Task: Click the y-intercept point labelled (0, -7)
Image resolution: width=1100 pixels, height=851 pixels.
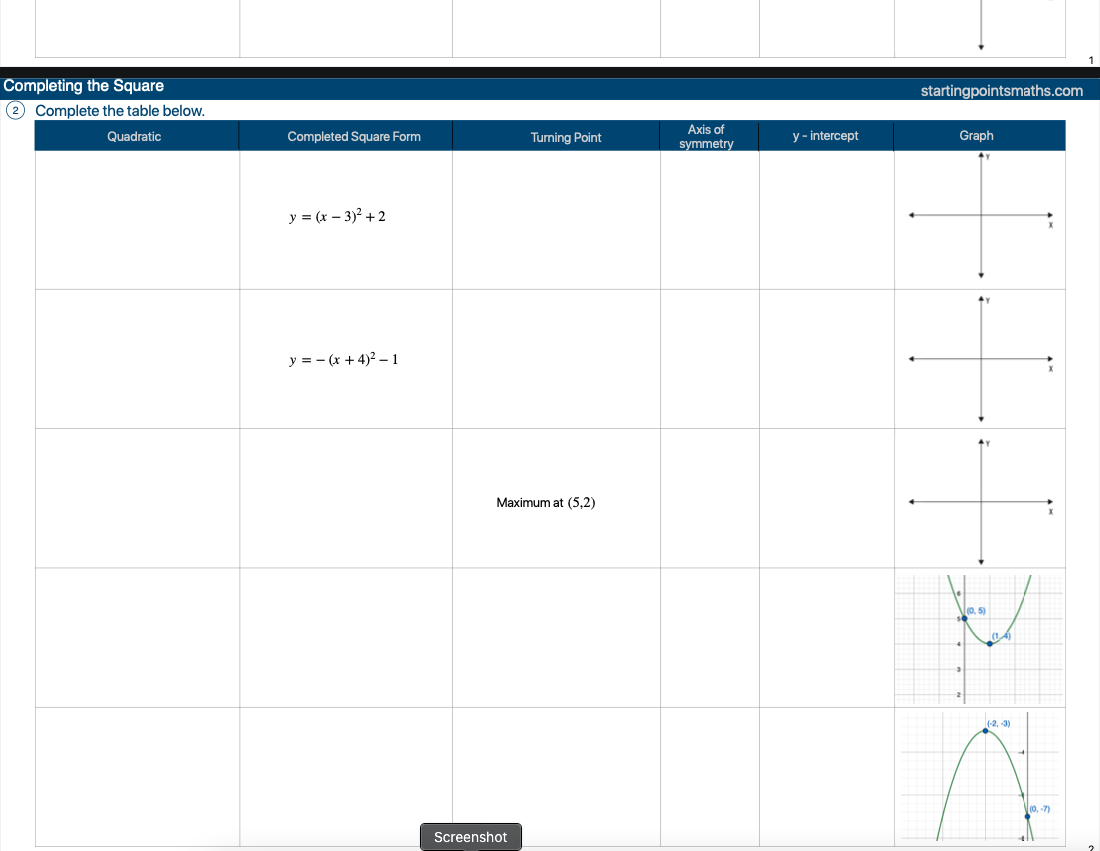Action: pos(1027,816)
